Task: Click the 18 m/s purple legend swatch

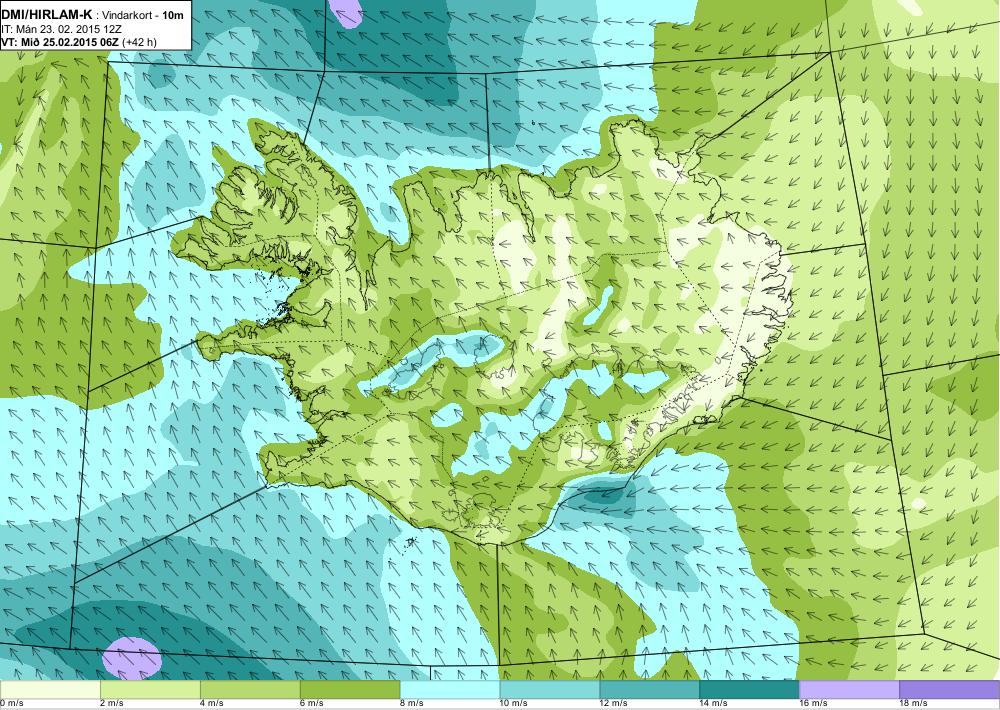Action: 950,689
